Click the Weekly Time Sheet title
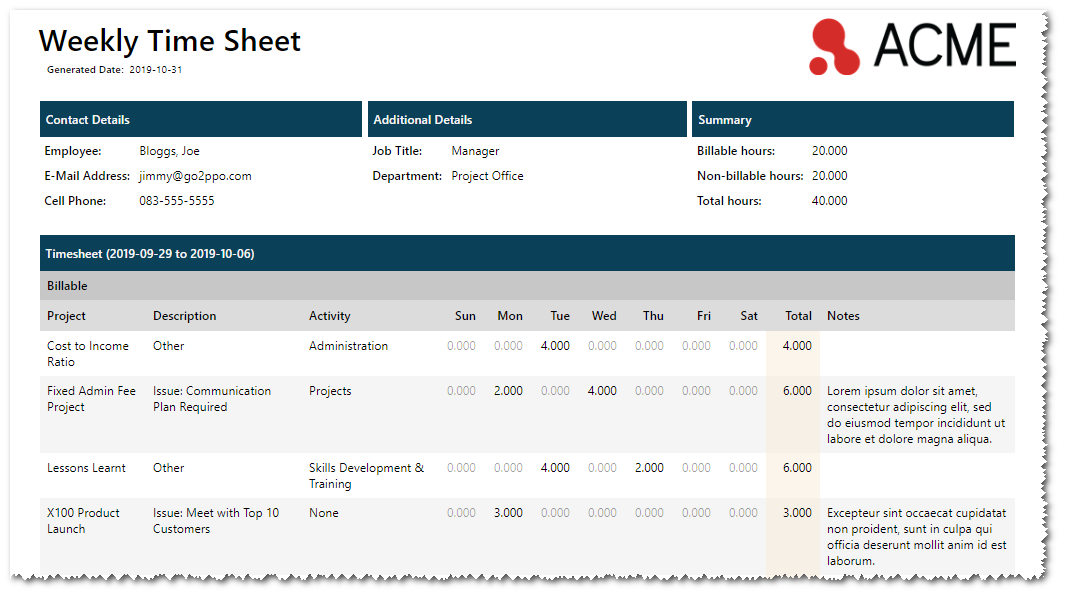This screenshot has height=597, width=1065. [169, 41]
